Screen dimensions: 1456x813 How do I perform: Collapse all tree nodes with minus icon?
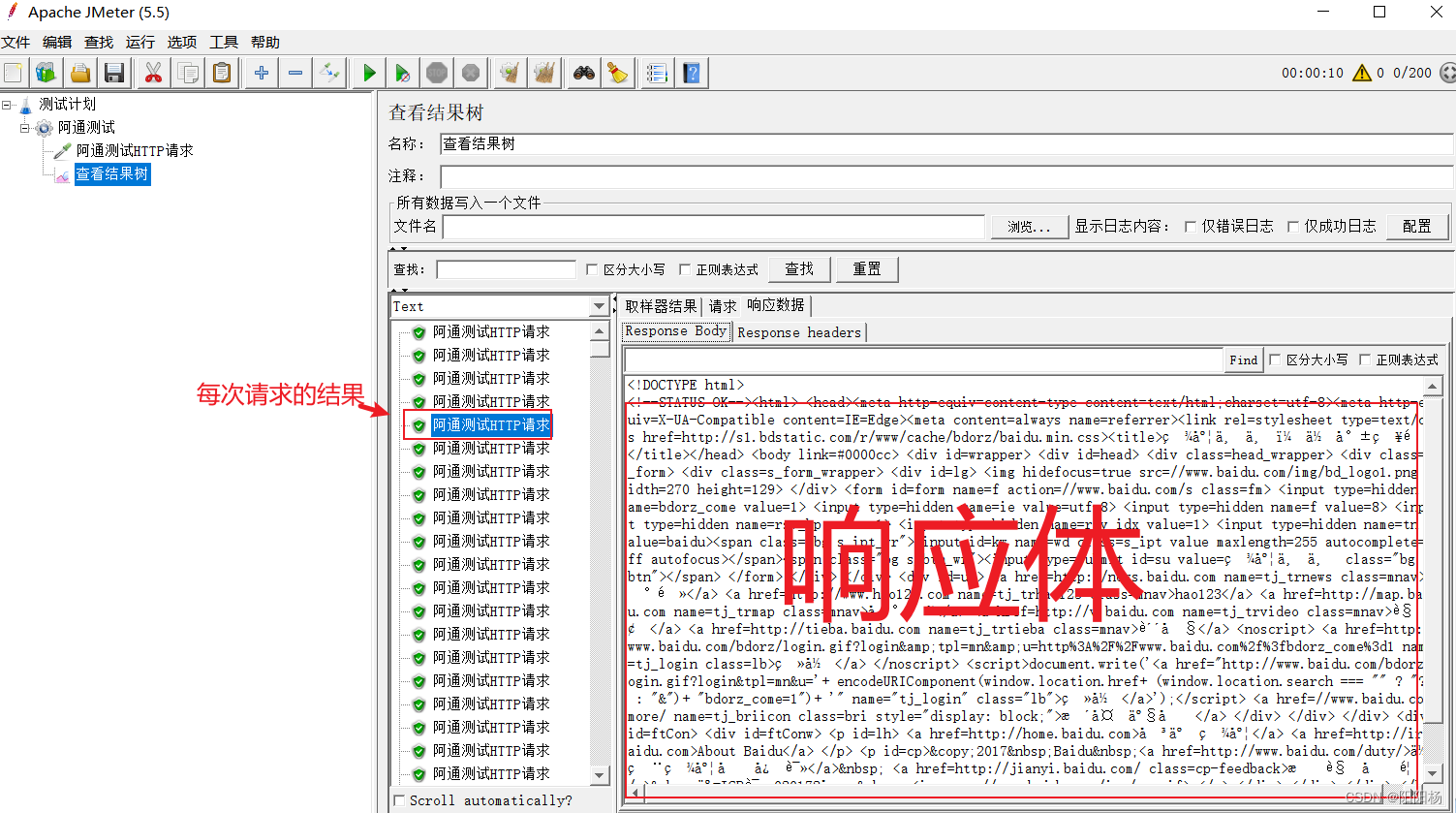pyautogui.click(x=295, y=73)
